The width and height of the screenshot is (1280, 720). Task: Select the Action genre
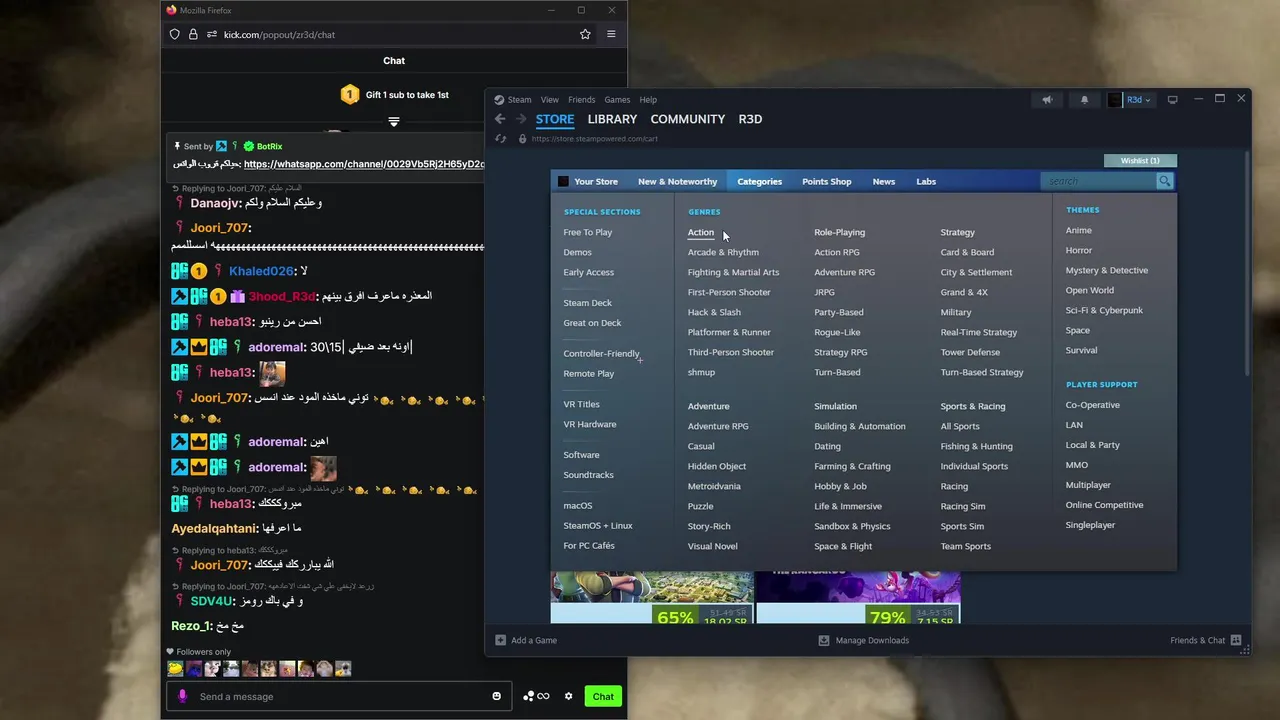coord(701,232)
